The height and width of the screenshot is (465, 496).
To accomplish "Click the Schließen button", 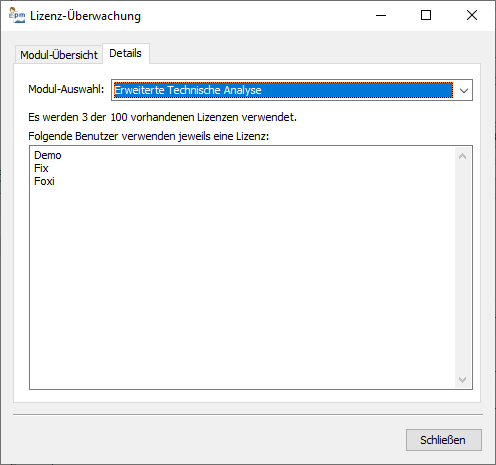I will (444, 440).
